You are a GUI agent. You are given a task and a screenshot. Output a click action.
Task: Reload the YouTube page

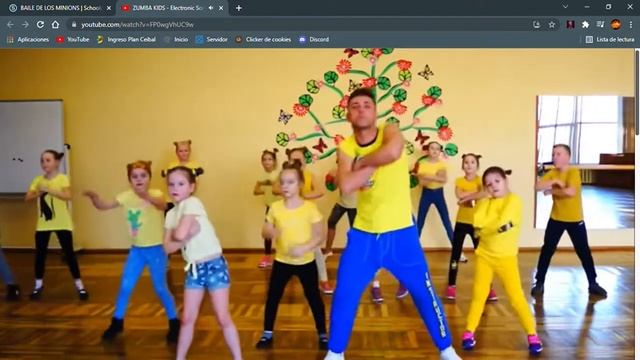pyautogui.click(x=40, y=24)
